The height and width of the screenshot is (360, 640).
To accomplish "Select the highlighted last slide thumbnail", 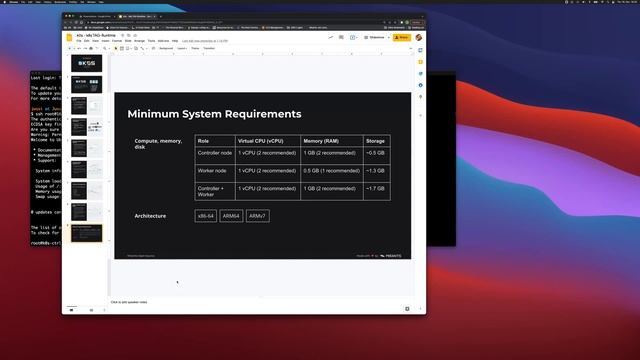I will 87,233.
